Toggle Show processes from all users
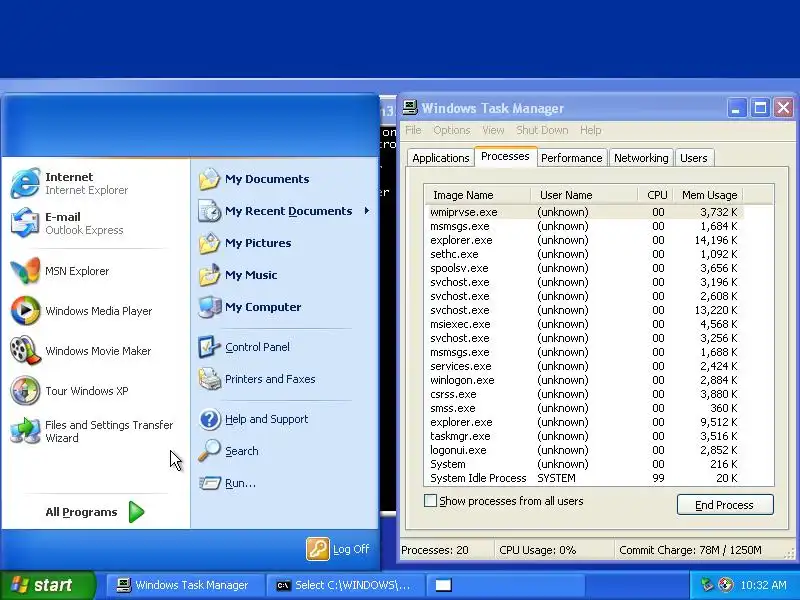 point(430,501)
